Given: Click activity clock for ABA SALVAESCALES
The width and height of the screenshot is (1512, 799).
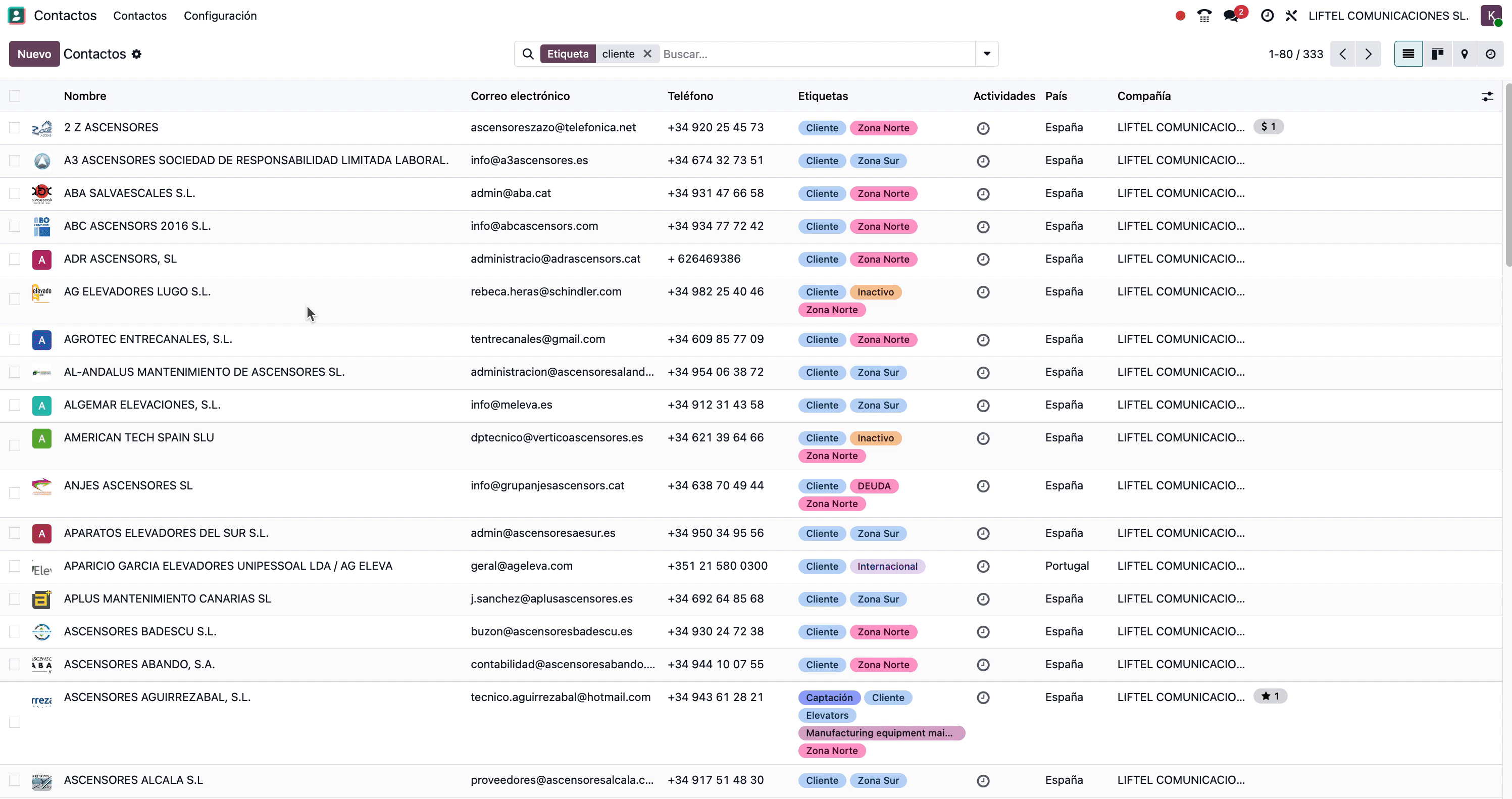Looking at the screenshot, I should coord(983,194).
